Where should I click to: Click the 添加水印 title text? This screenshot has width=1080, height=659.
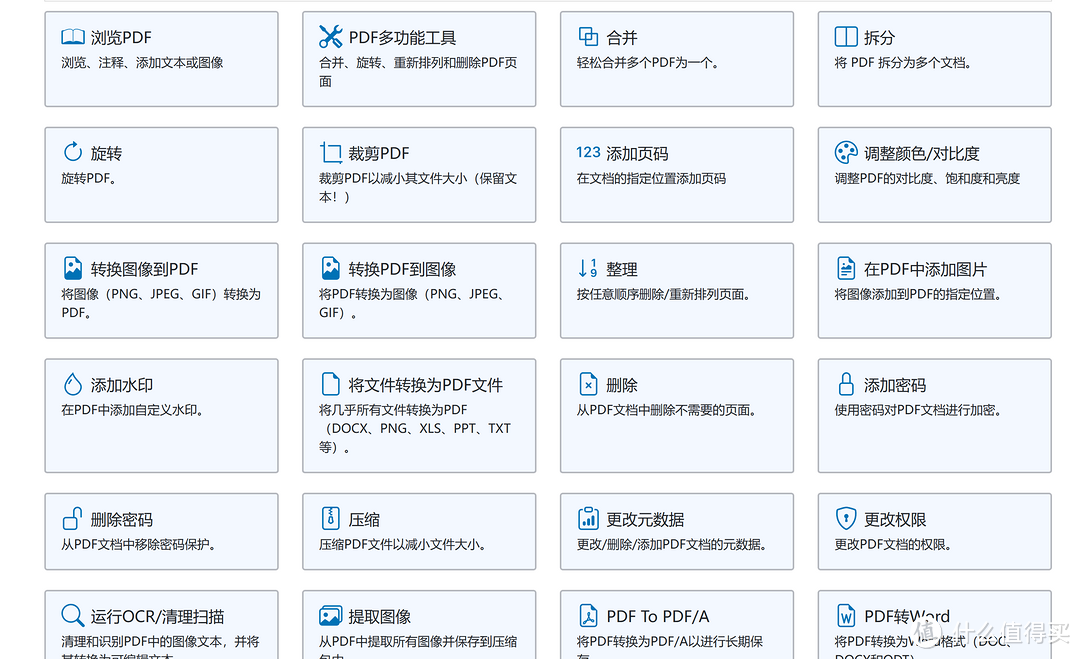pyautogui.click(x=122, y=384)
